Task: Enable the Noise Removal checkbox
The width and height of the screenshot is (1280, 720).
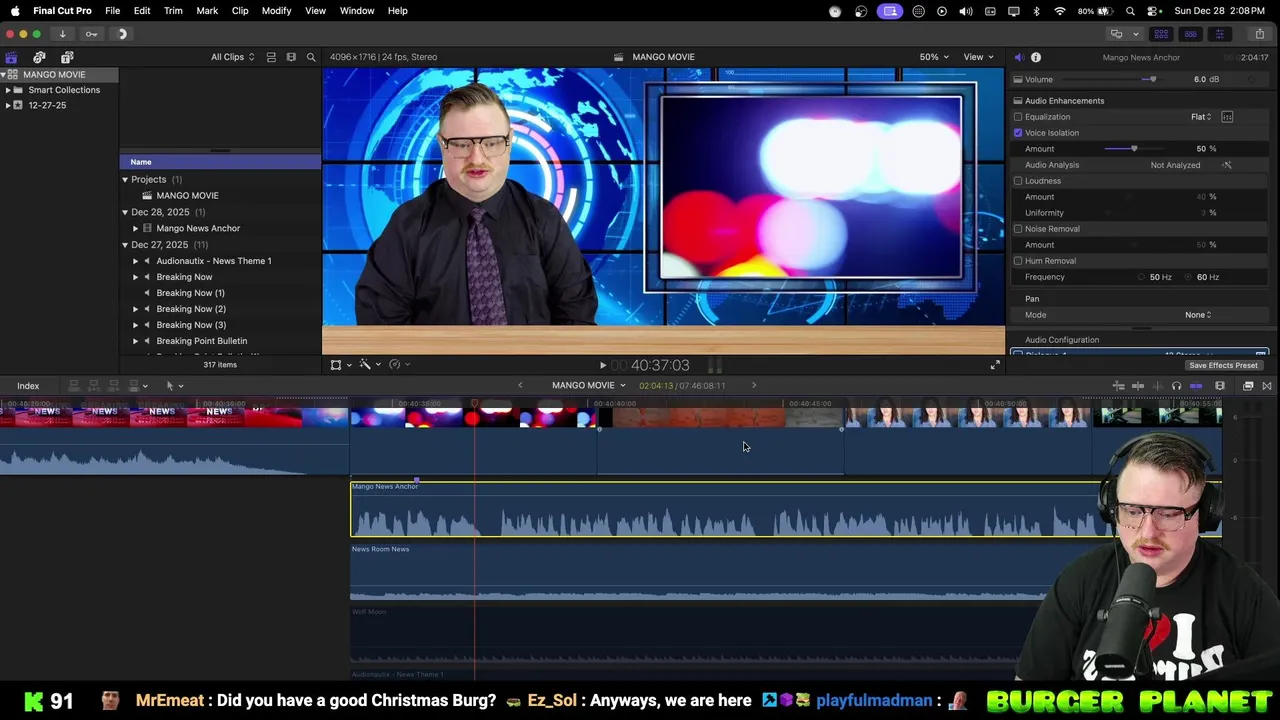Action: [x=1018, y=229]
